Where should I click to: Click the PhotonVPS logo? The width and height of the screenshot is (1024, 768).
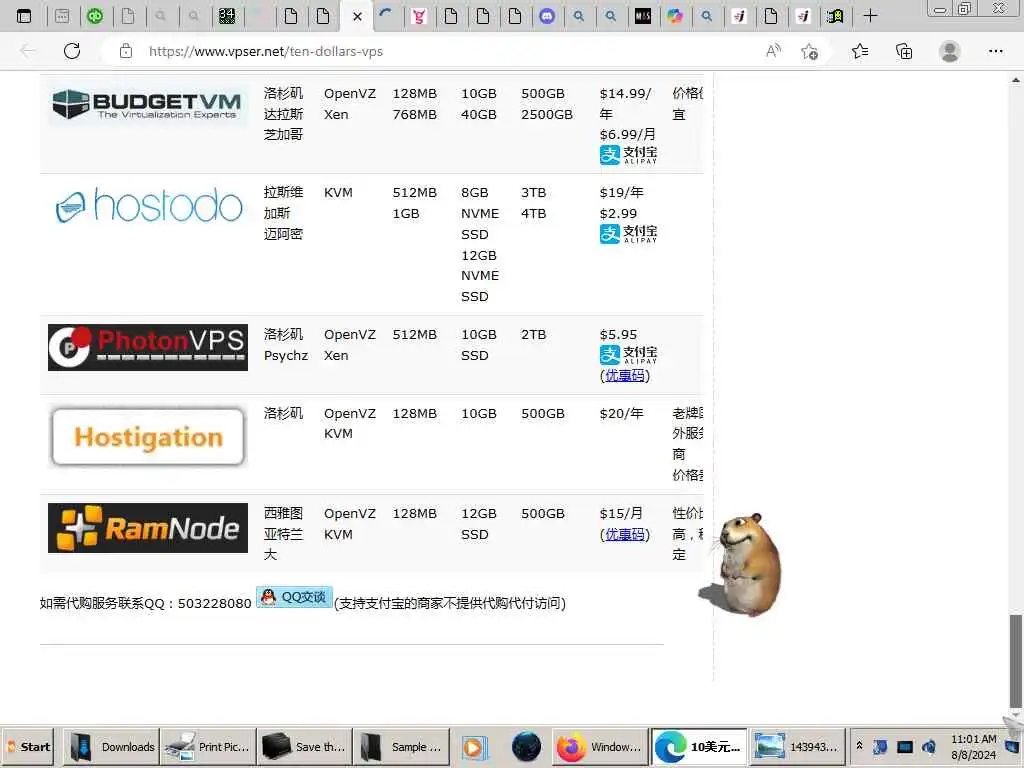[148, 347]
